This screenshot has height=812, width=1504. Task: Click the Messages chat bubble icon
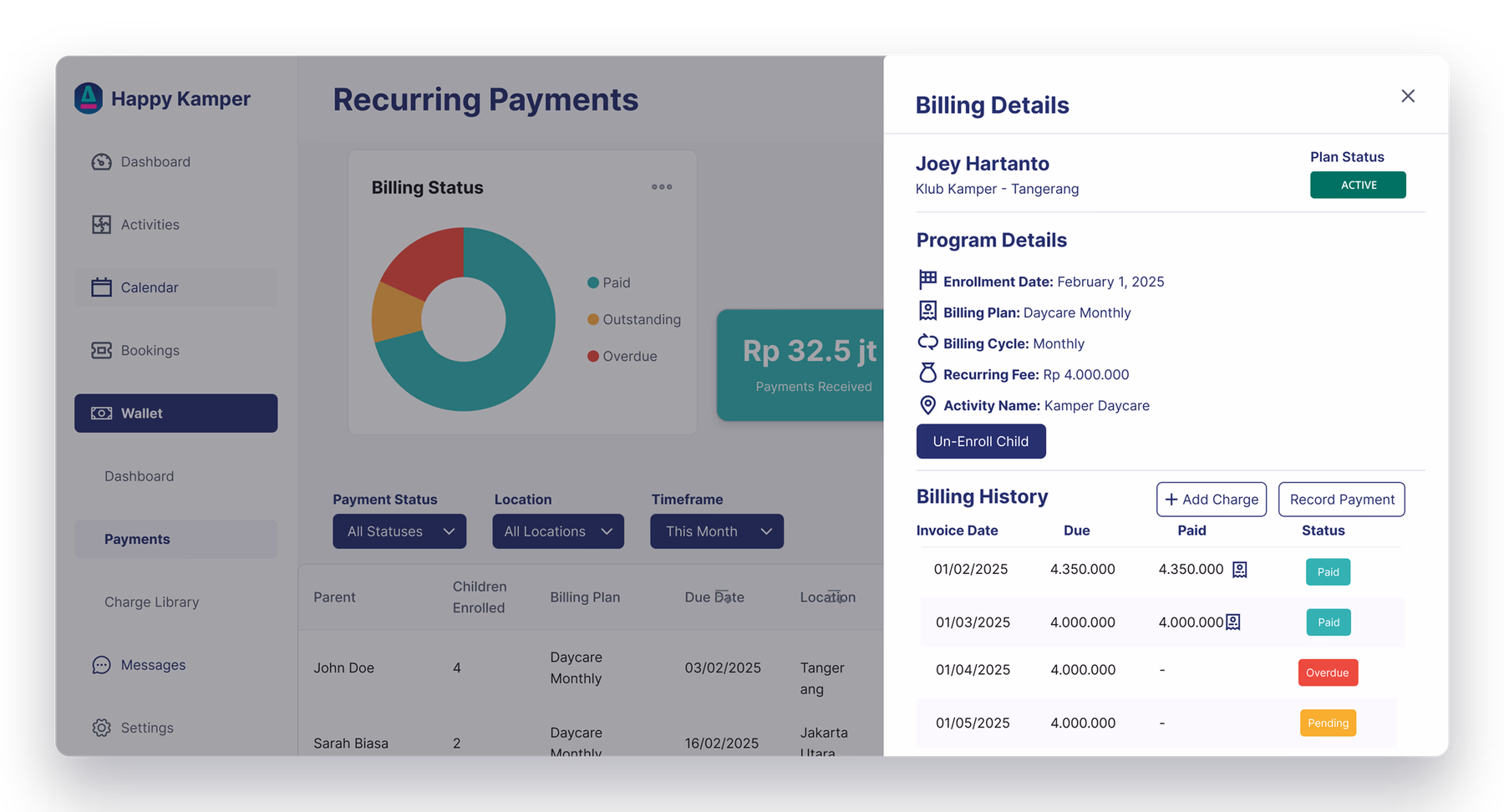click(101, 665)
